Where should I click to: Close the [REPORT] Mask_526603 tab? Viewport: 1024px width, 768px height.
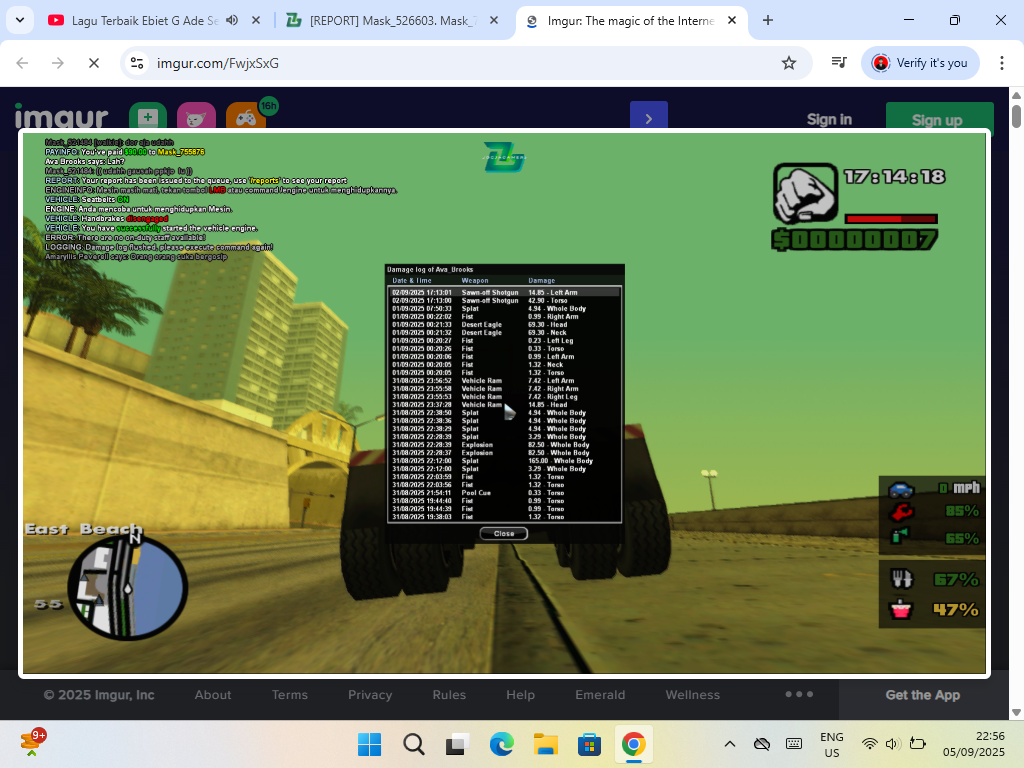tap(494, 20)
